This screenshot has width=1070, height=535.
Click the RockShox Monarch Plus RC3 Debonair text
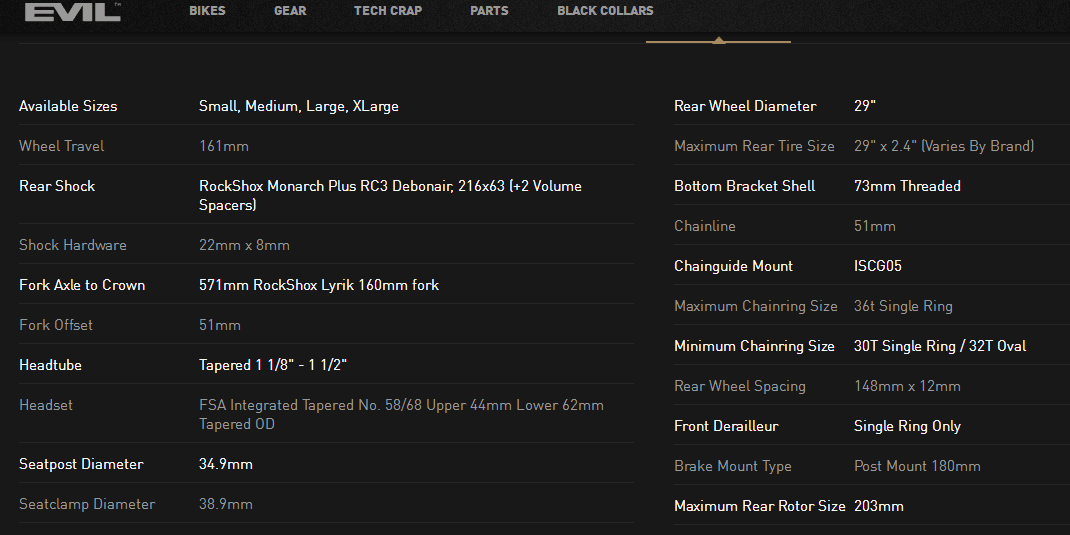[390, 195]
